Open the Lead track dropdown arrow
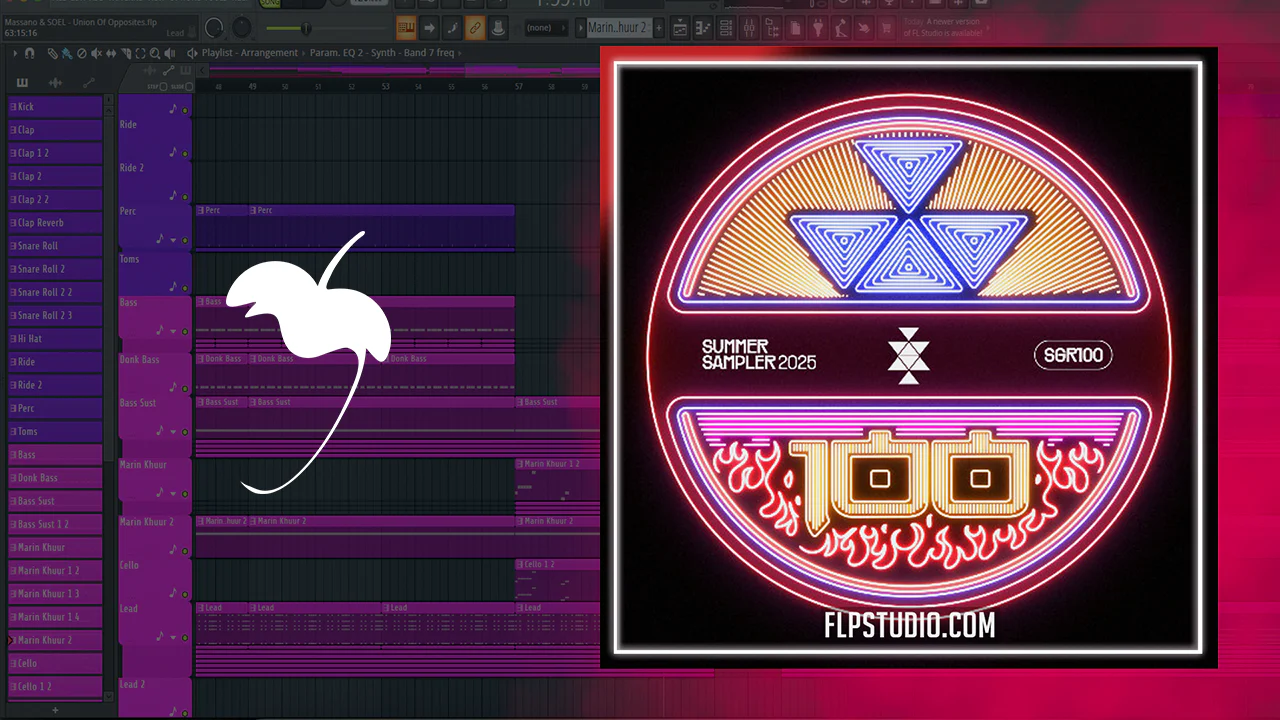Screen dimensions: 1280x720 (x=172, y=637)
